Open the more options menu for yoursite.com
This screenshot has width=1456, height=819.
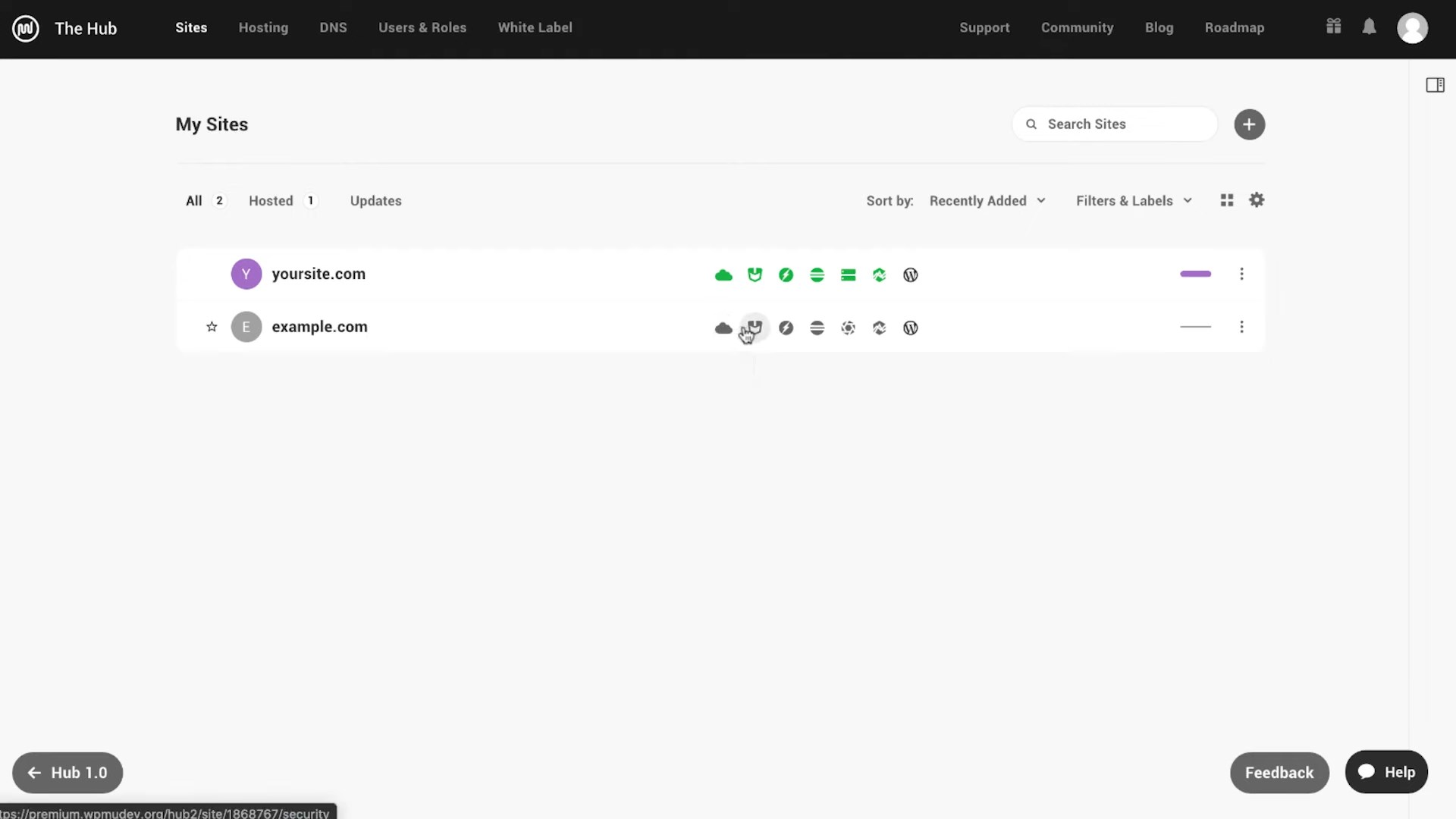point(1241,274)
